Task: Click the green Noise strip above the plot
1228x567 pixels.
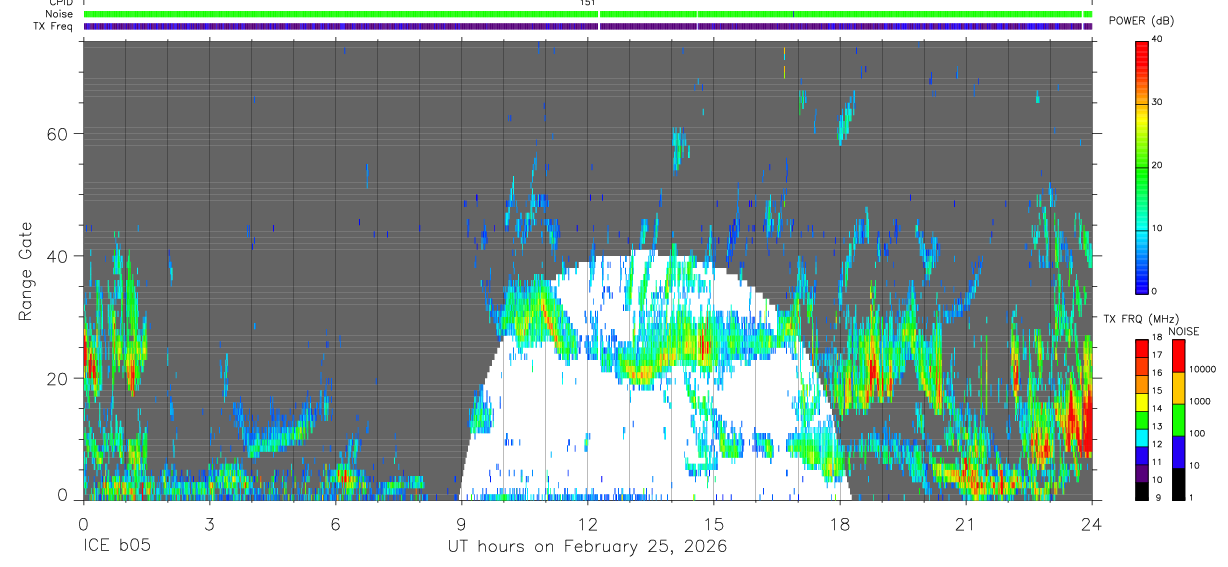Action: pyautogui.click(x=587, y=14)
